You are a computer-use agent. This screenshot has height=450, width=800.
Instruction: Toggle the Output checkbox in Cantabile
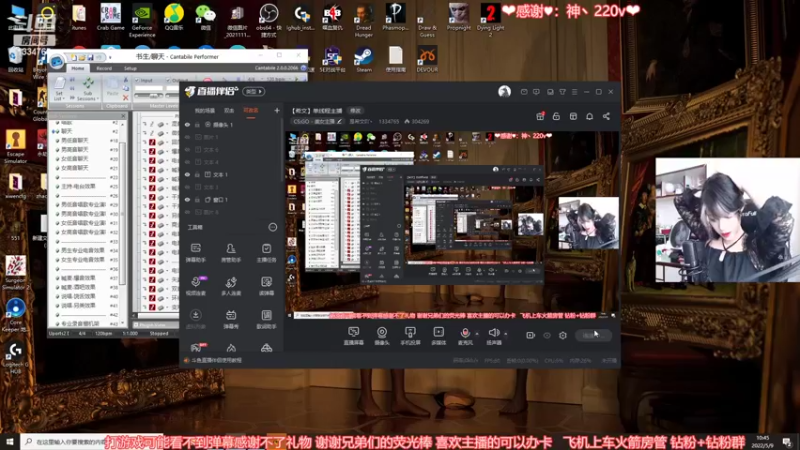(x=168, y=80)
